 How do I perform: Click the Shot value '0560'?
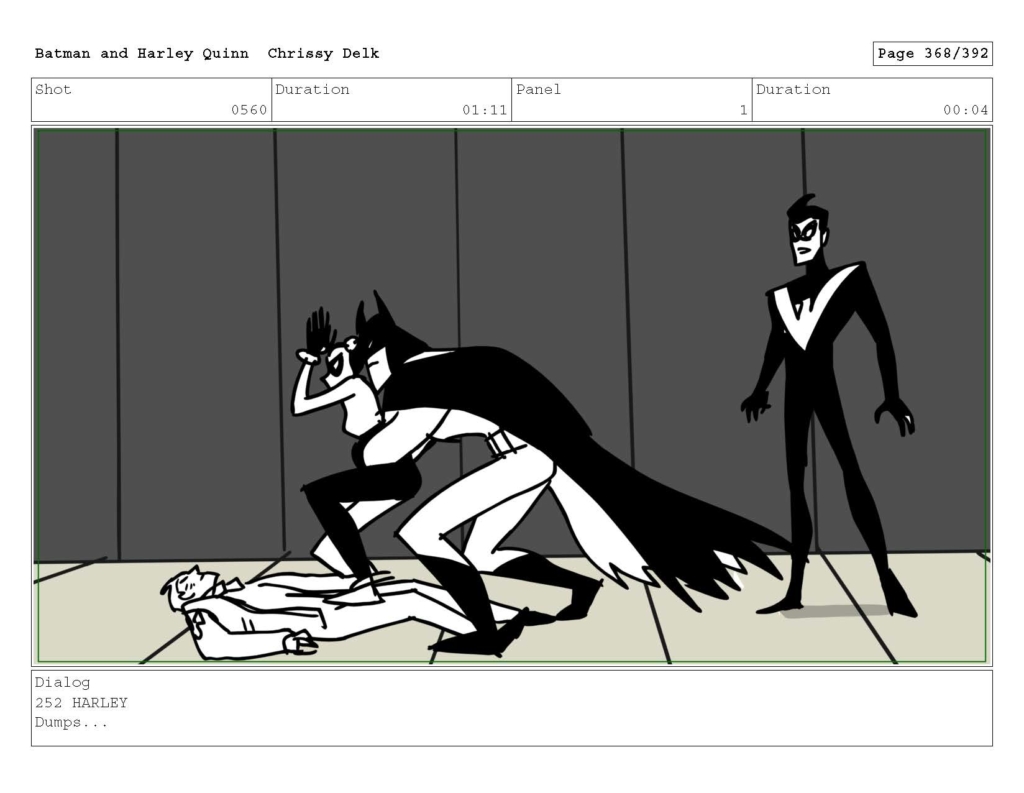(x=249, y=110)
